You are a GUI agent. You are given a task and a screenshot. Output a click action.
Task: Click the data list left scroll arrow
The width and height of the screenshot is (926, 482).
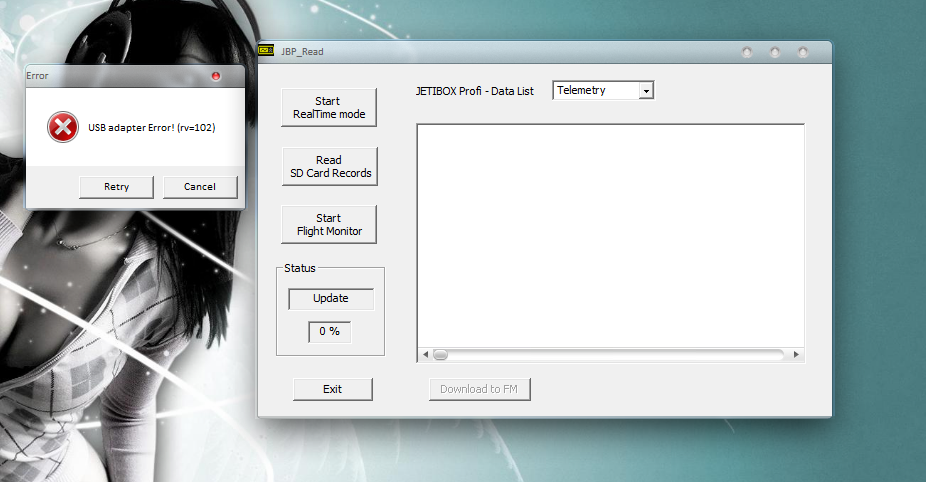[425, 354]
